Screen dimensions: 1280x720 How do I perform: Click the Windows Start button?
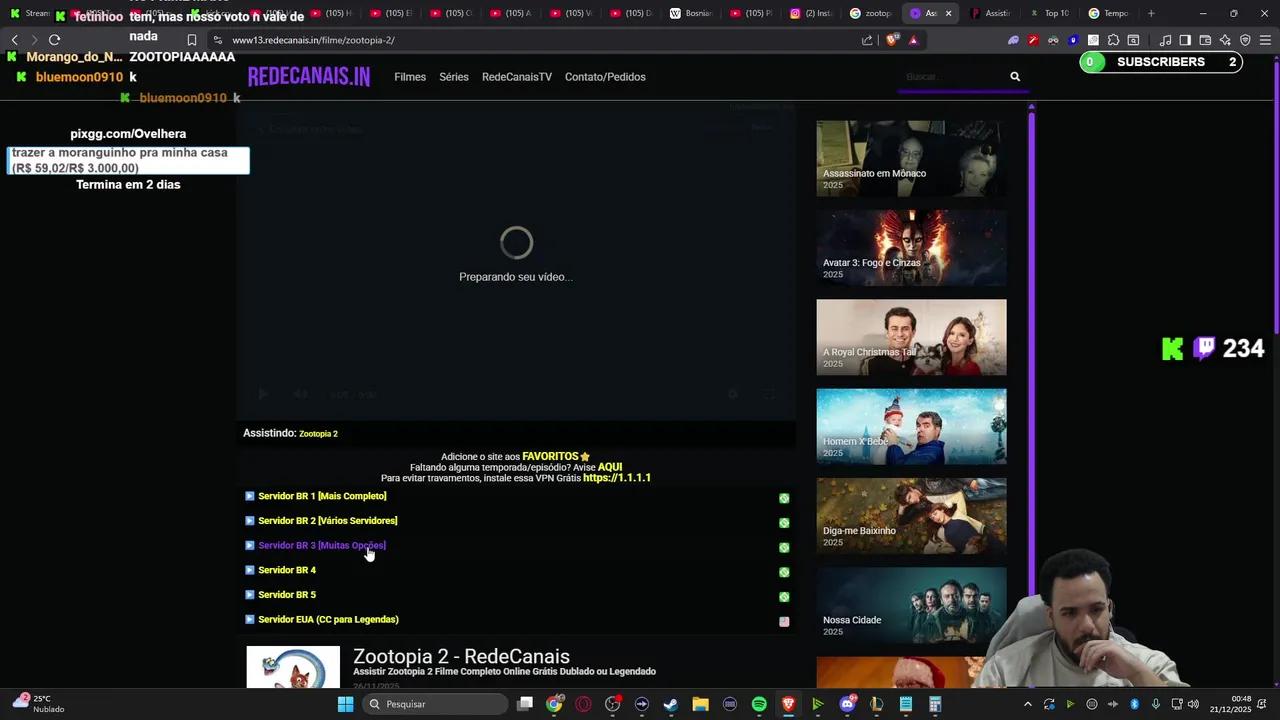tap(345, 704)
